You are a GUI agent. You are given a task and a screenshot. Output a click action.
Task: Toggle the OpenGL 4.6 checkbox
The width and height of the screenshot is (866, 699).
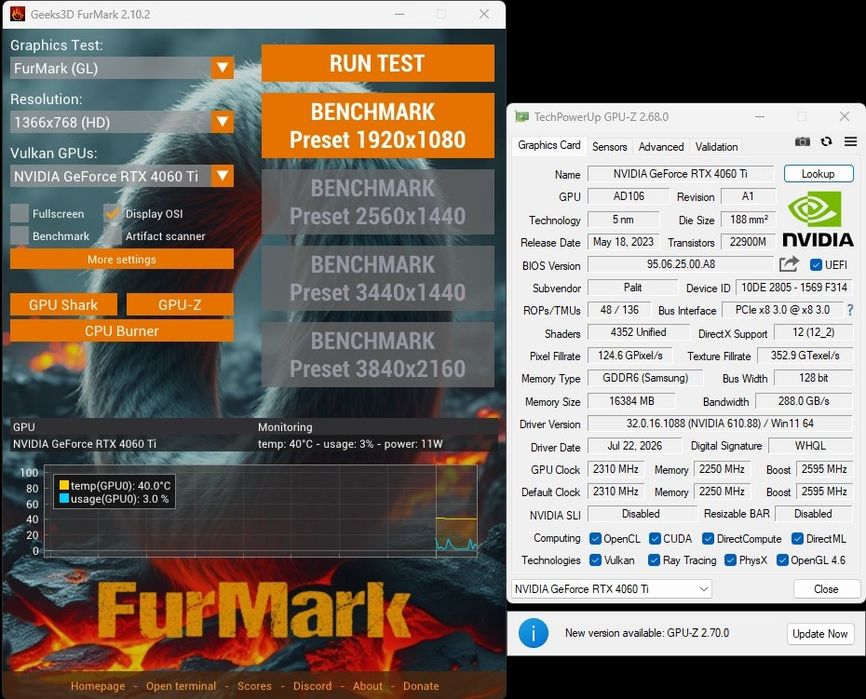(x=782, y=560)
